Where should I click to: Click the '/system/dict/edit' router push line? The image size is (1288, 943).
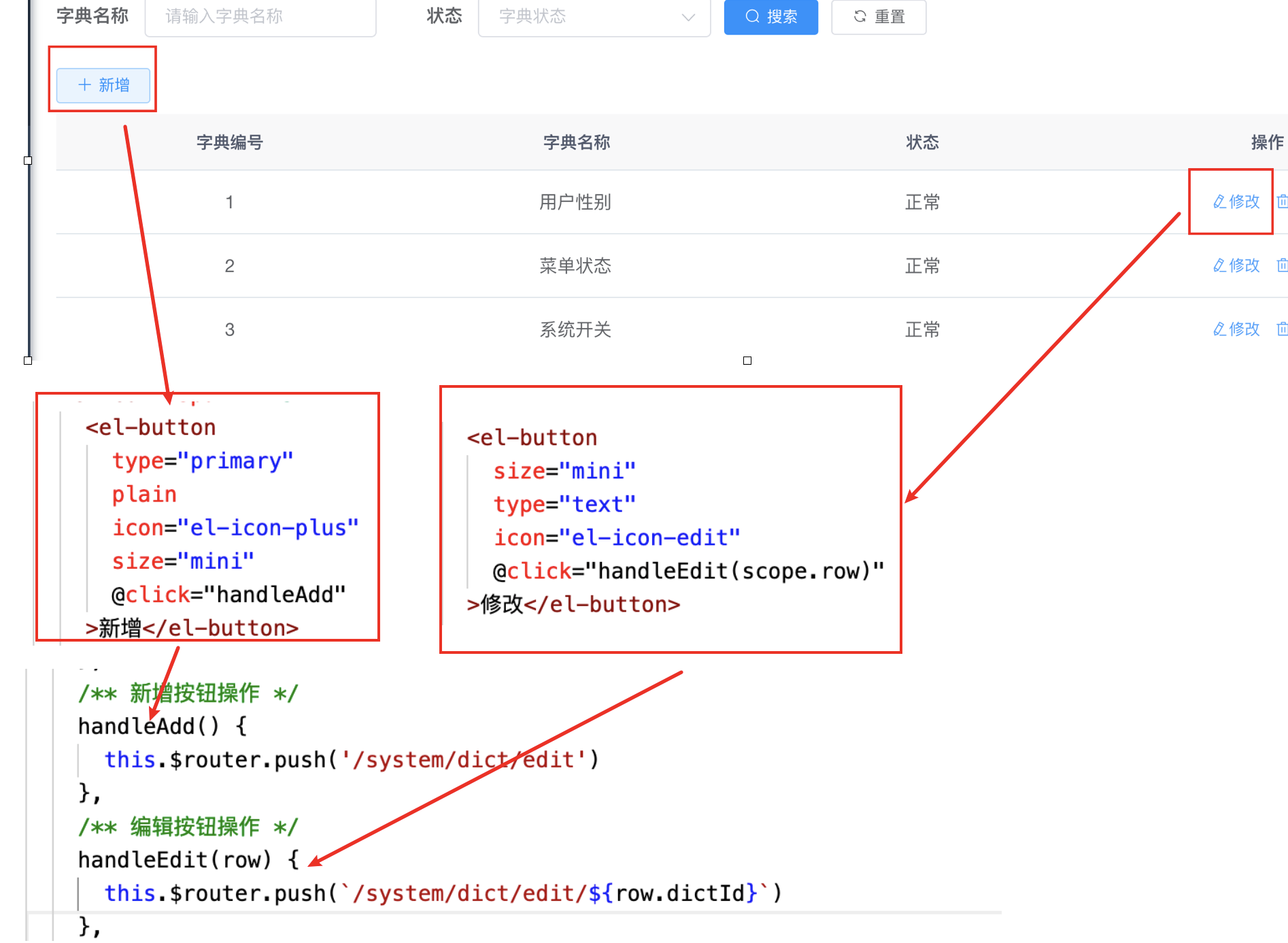pos(352,760)
